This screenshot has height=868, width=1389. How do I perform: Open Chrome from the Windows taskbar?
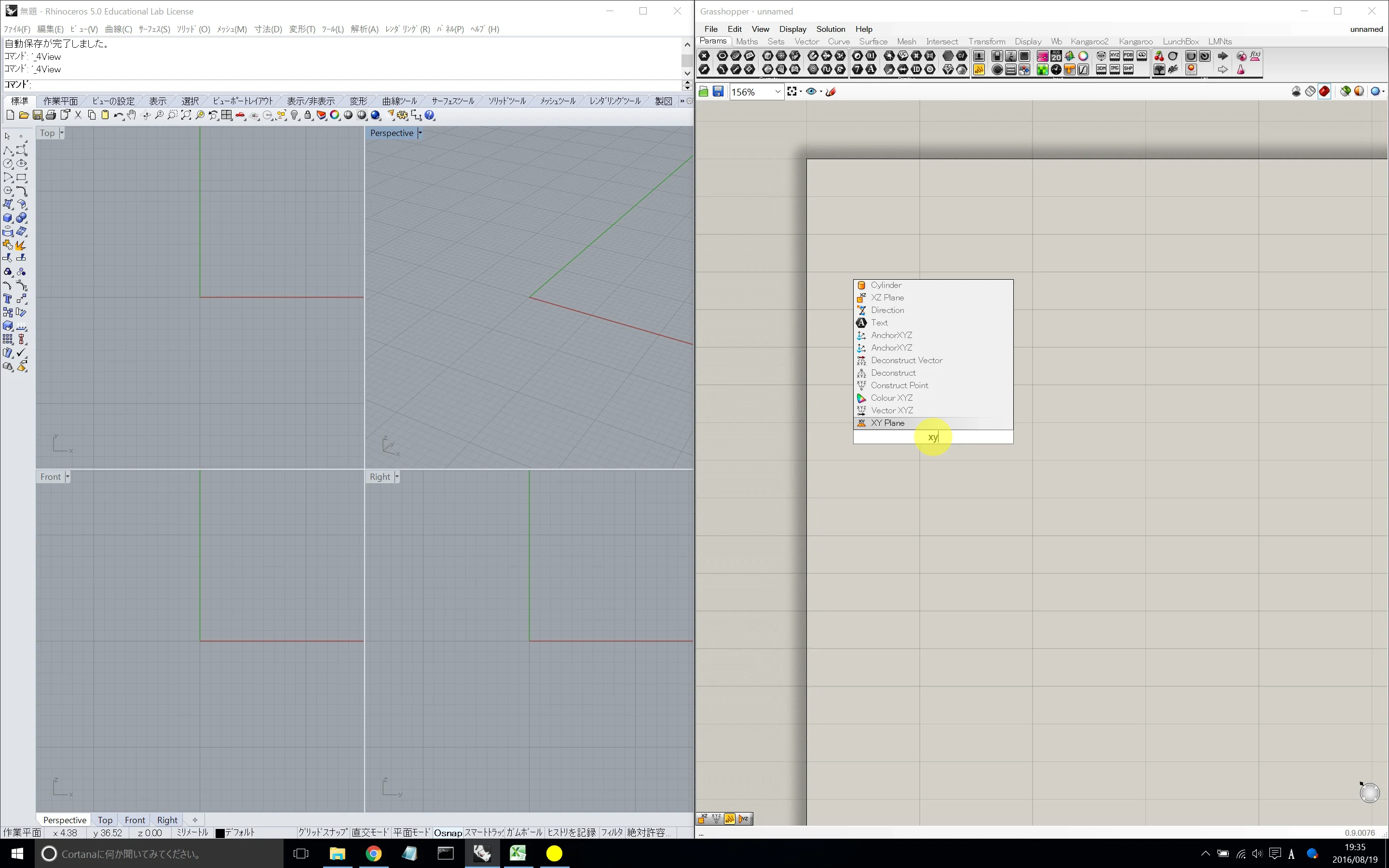point(374,854)
